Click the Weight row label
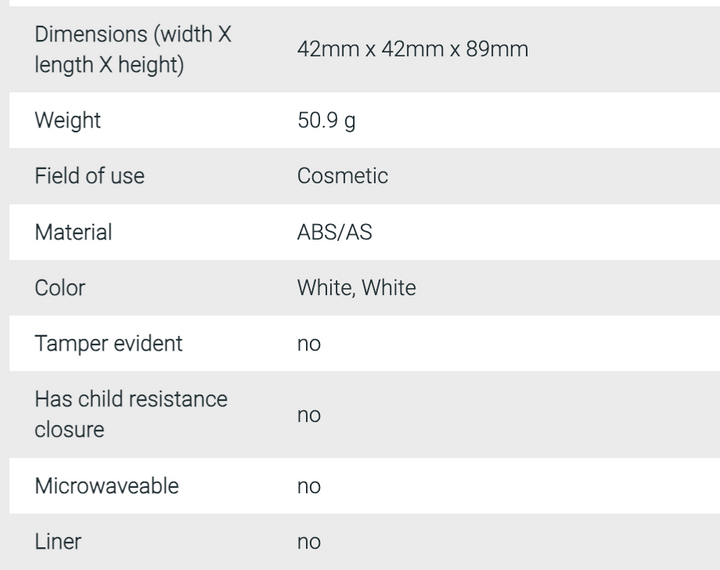Viewport: 720px width, 570px height. 68,120
